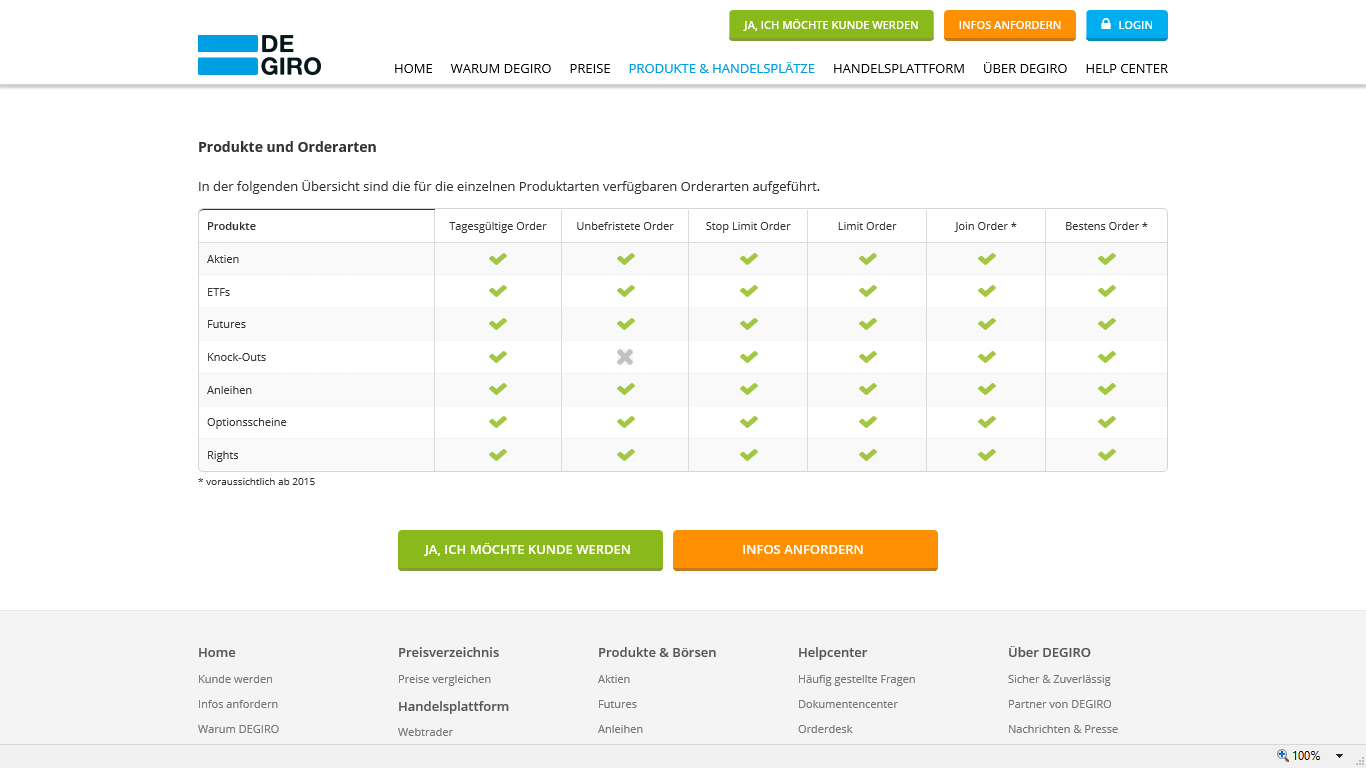
Task: Click checkmark for Futures Limit Order
Action: [x=867, y=324]
